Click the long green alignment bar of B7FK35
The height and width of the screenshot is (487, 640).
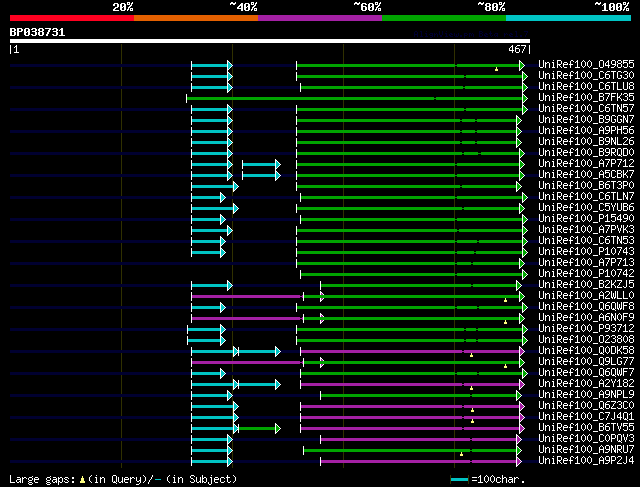point(355,98)
